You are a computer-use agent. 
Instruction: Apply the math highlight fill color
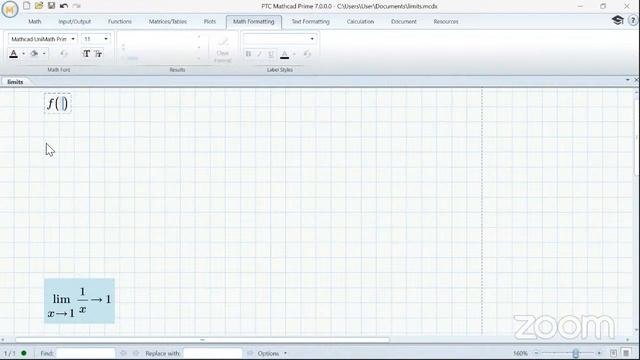pyautogui.click(x=34, y=54)
